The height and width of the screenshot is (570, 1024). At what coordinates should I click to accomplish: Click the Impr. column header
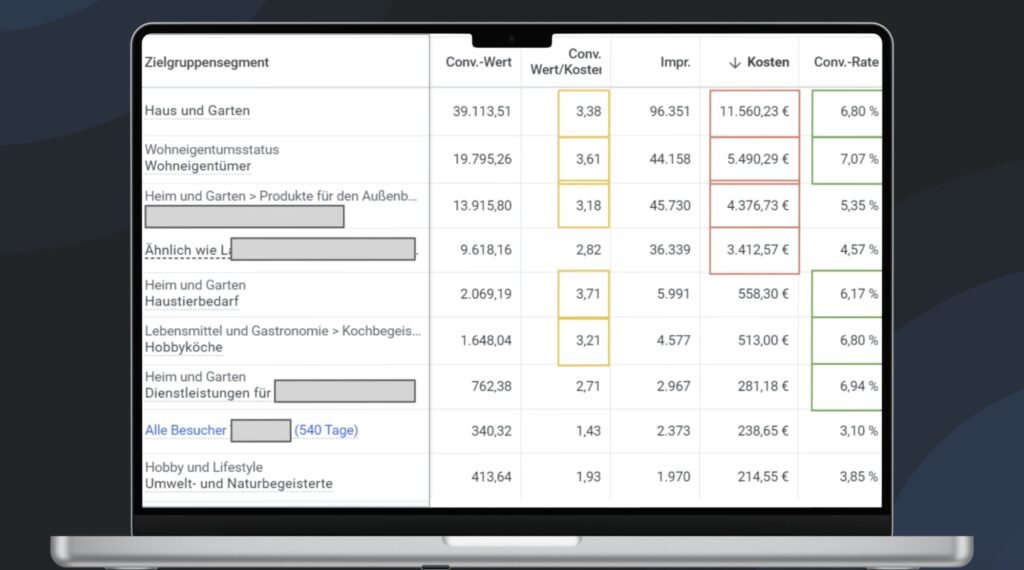675,62
